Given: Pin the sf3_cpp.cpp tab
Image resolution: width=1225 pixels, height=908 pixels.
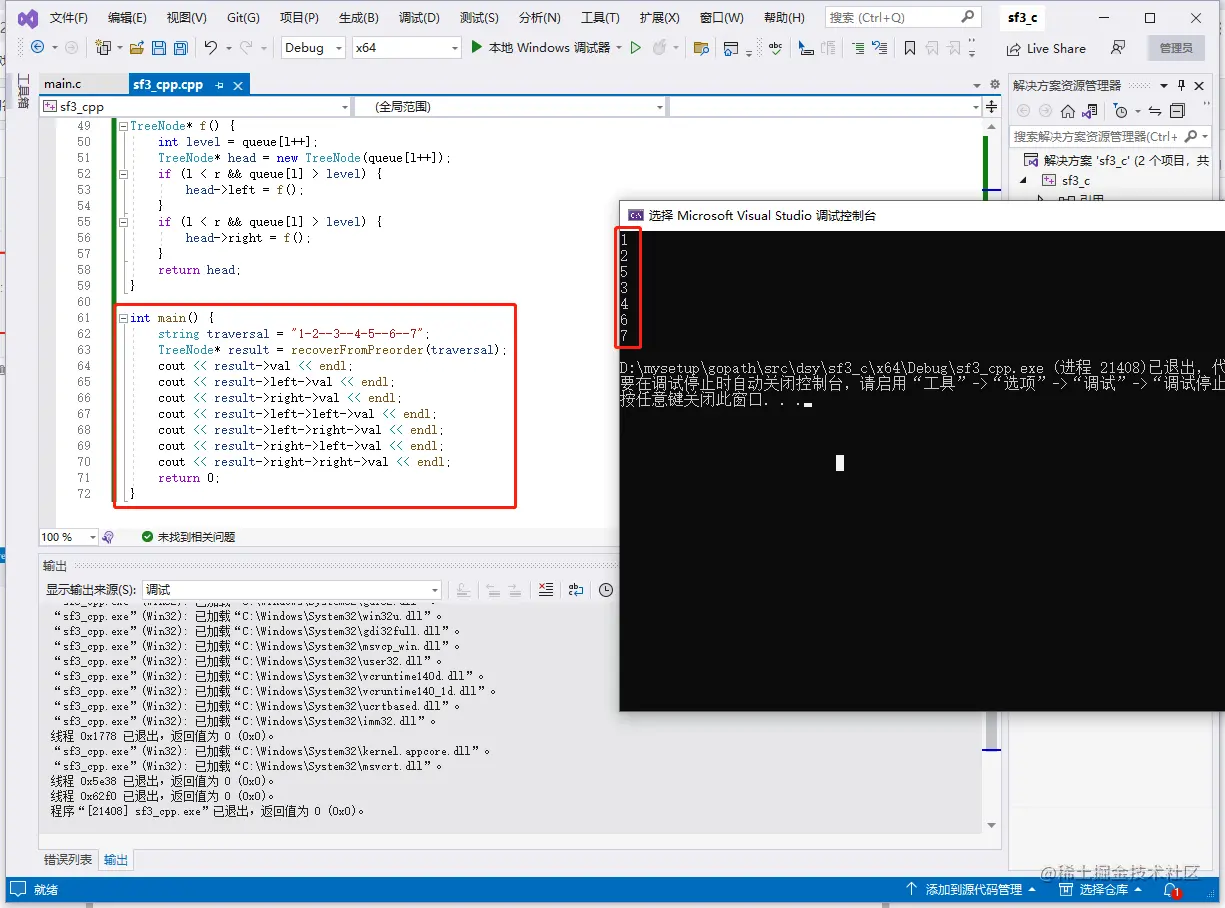Looking at the screenshot, I should point(219,86).
